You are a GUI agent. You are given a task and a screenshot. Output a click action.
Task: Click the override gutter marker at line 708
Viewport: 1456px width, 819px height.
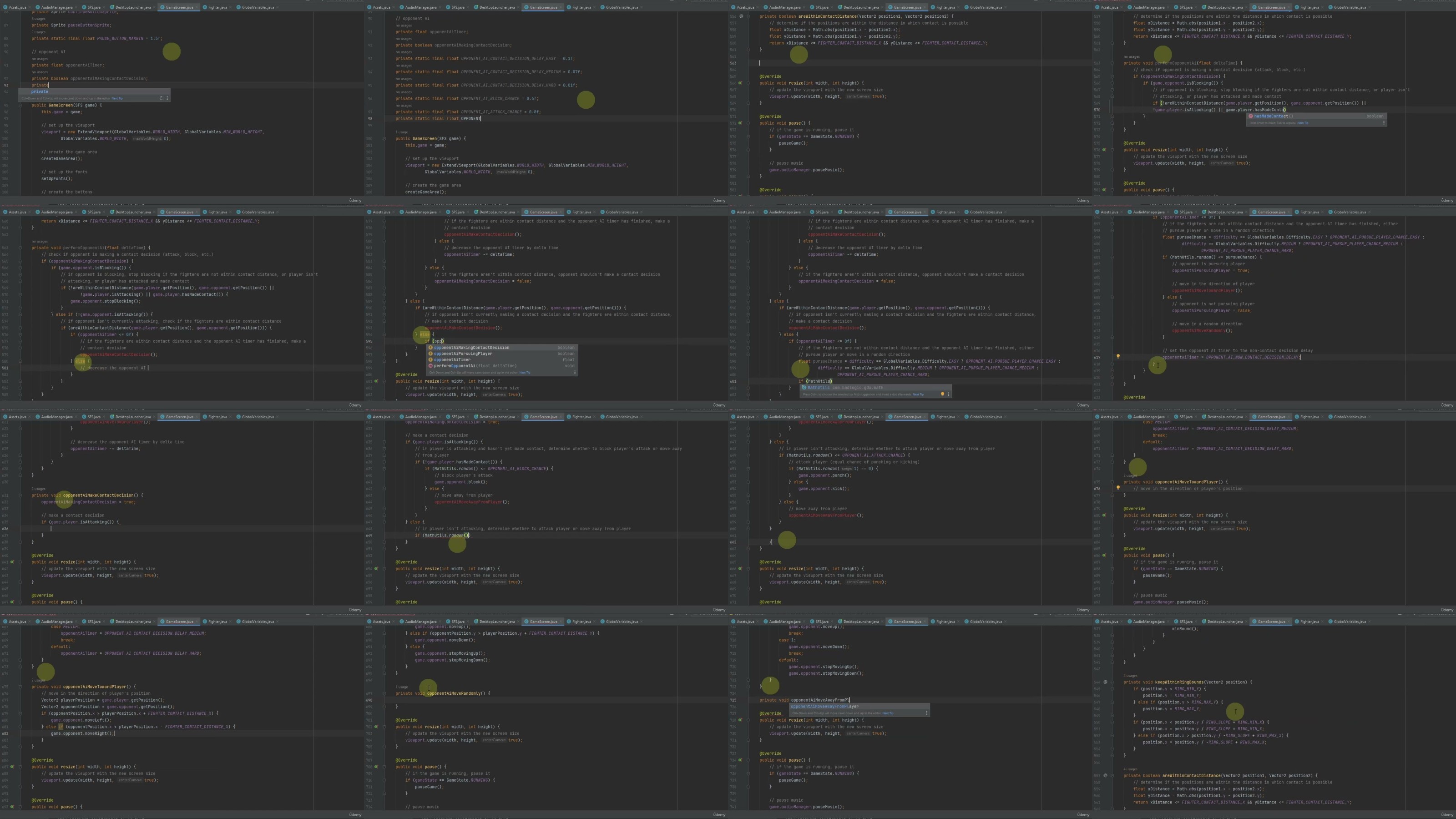(376, 767)
